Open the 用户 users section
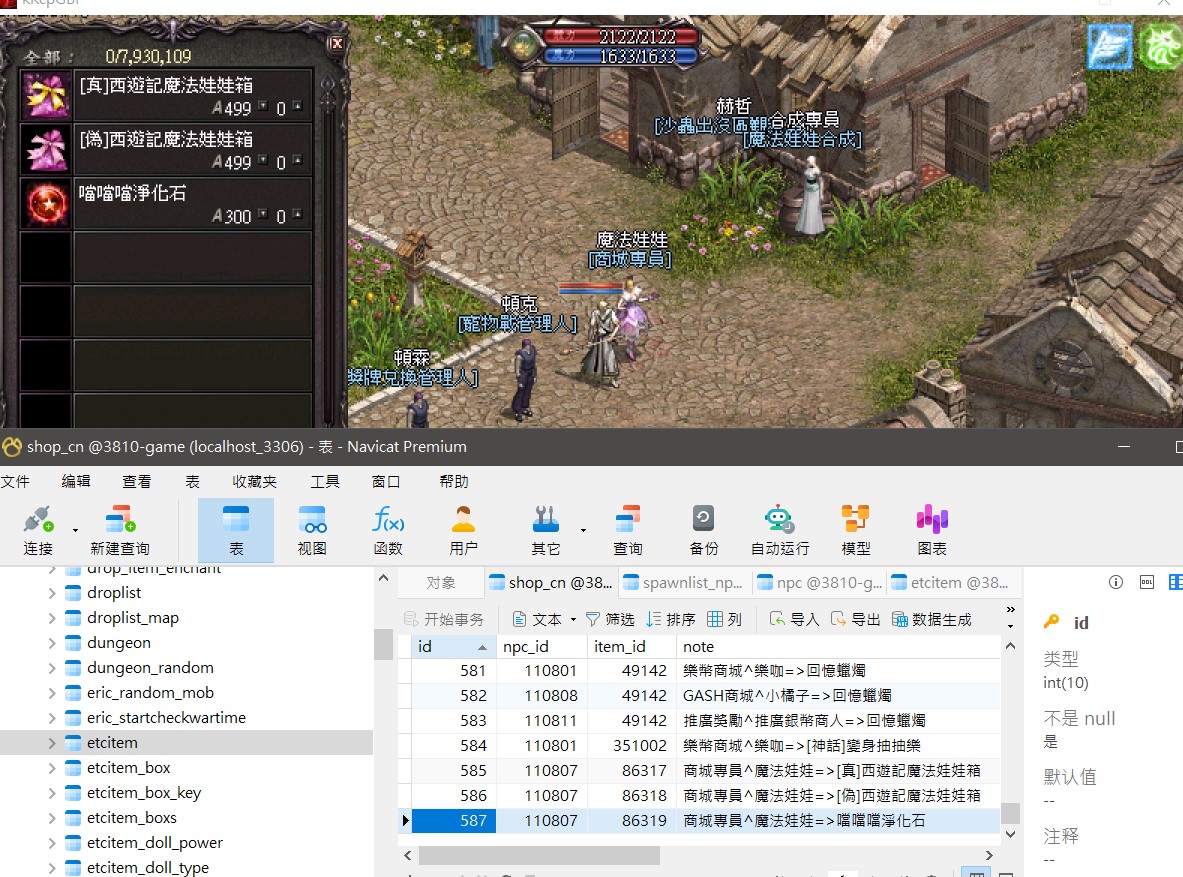 coord(463,530)
